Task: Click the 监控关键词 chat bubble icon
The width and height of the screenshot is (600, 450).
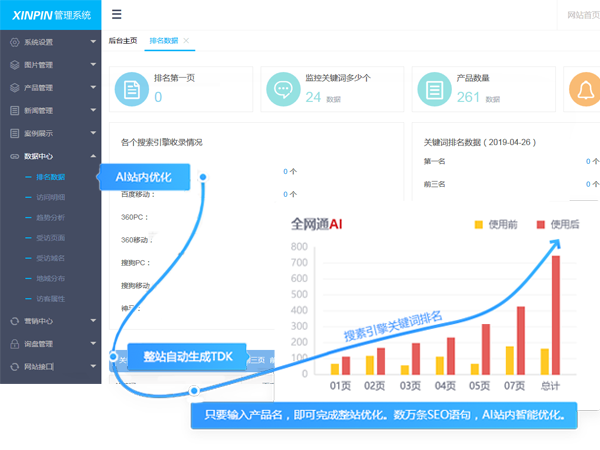Action: pyautogui.click(x=282, y=90)
